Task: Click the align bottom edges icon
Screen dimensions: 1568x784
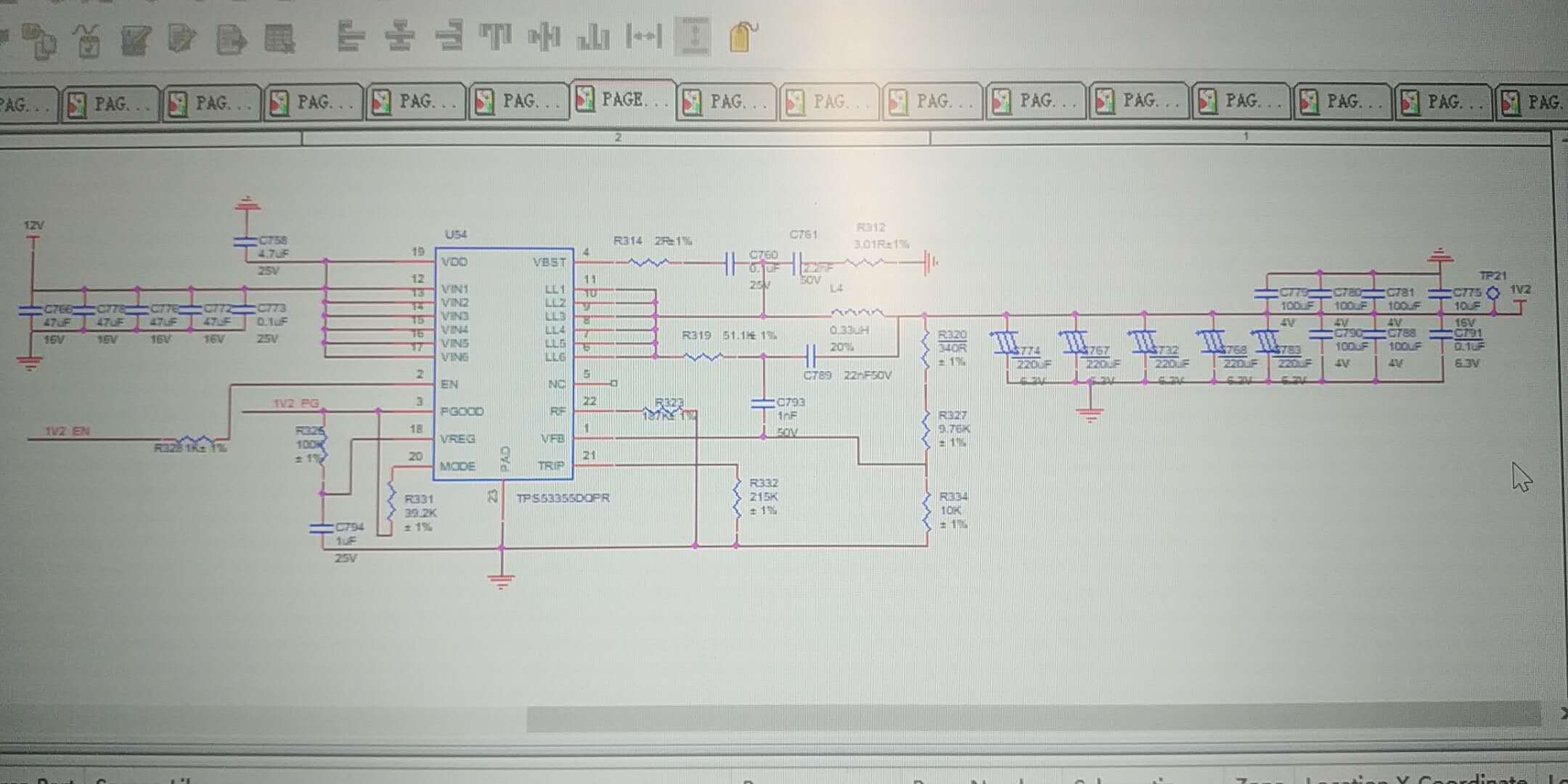Action: click(x=592, y=36)
